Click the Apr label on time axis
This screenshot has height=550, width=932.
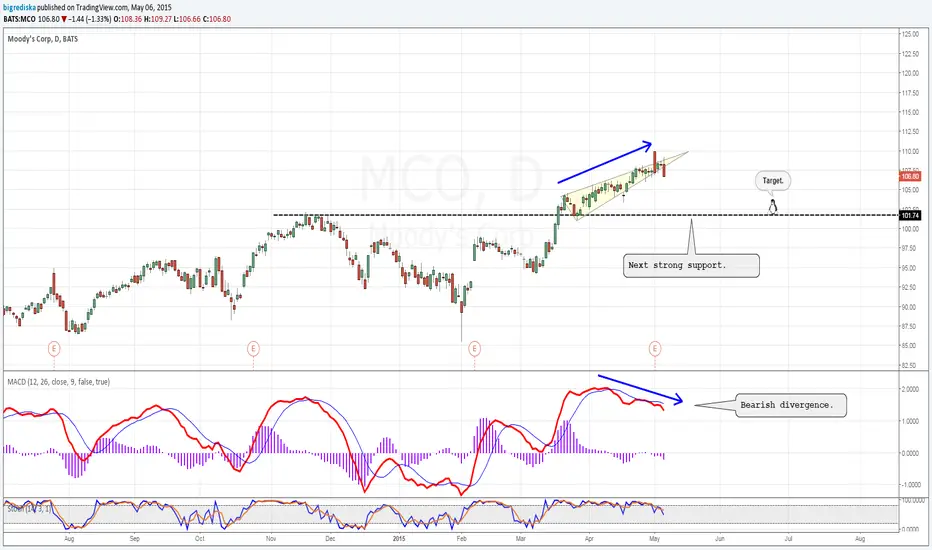pyautogui.click(x=589, y=539)
